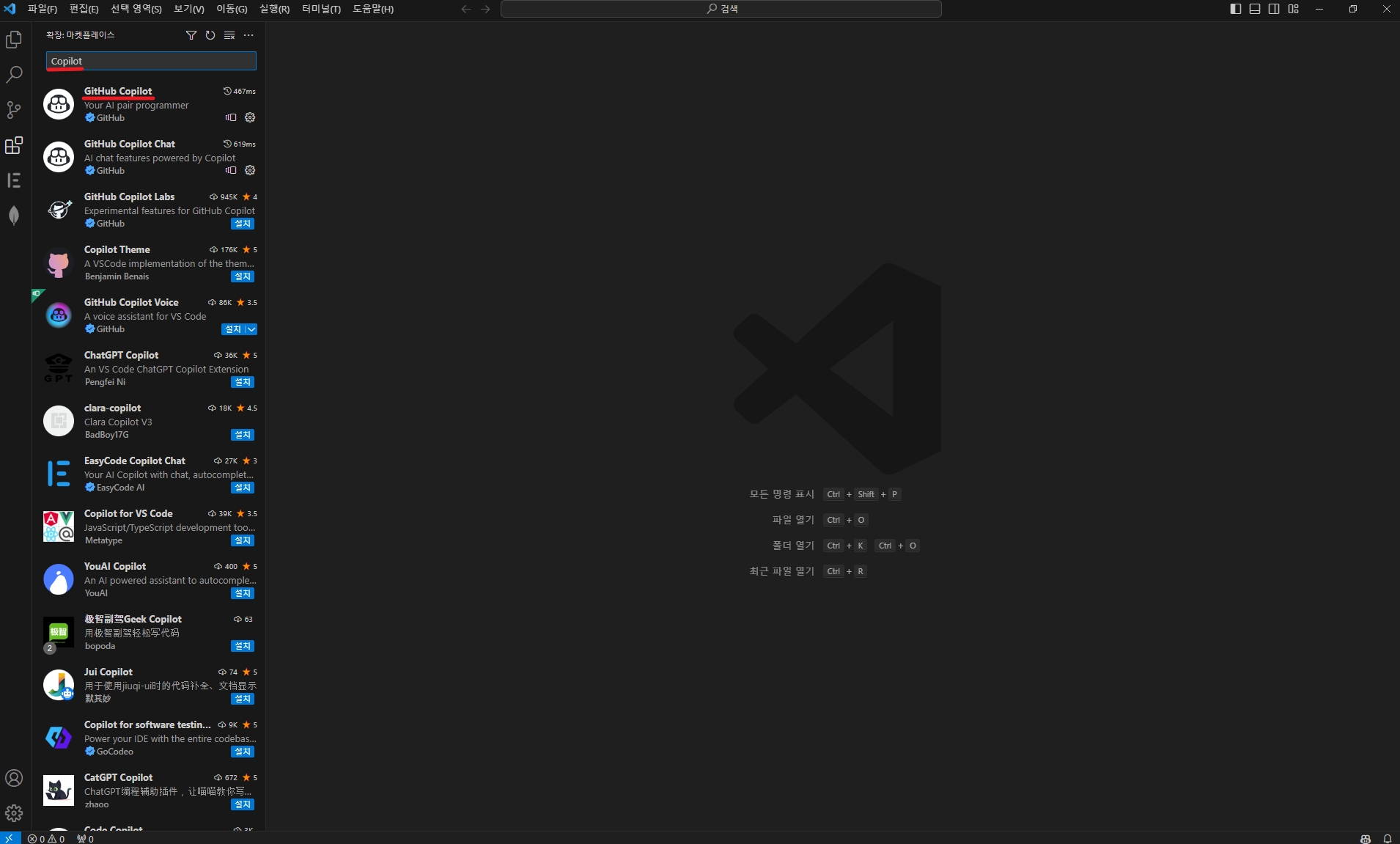
Task: Install GitHub Copilot Voice extension
Action: click(x=234, y=329)
